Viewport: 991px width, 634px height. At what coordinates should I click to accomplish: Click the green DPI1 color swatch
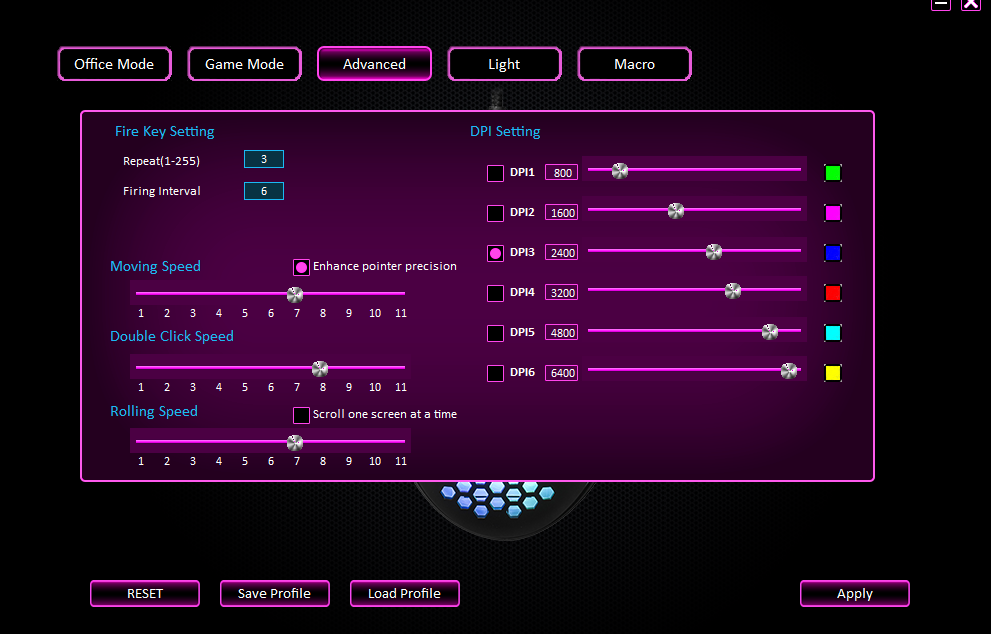(x=832, y=173)
